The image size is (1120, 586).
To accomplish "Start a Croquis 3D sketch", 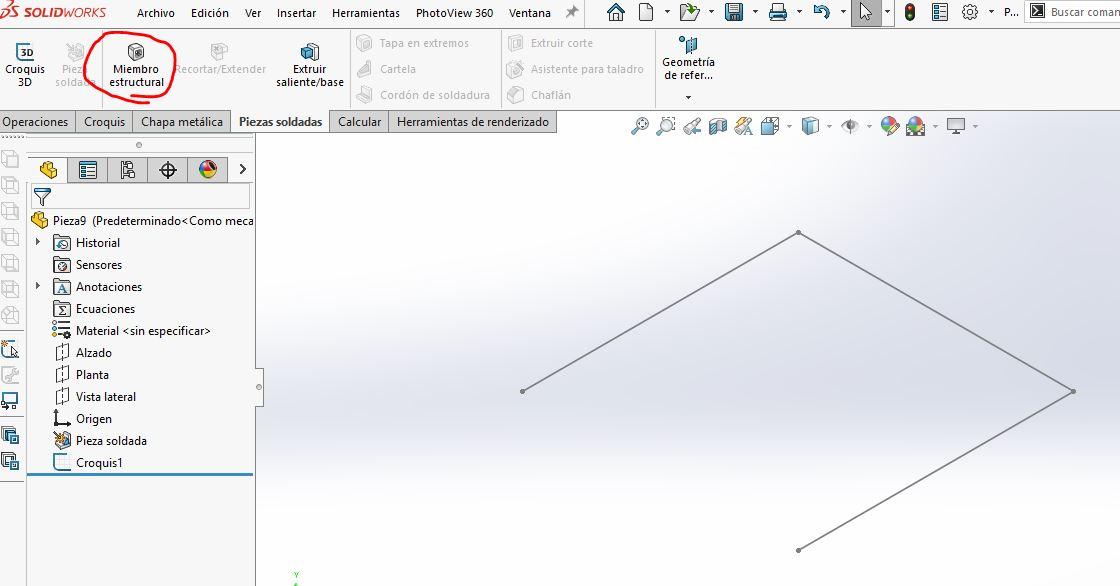I will tap(25, 64).
